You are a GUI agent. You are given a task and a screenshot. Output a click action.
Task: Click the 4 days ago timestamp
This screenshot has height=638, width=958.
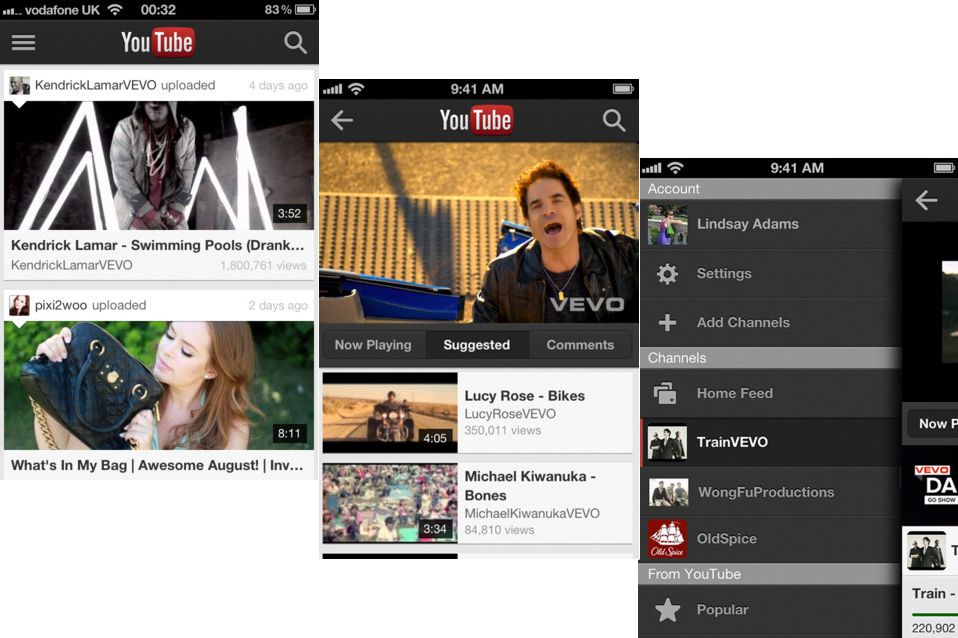point(278,86)
